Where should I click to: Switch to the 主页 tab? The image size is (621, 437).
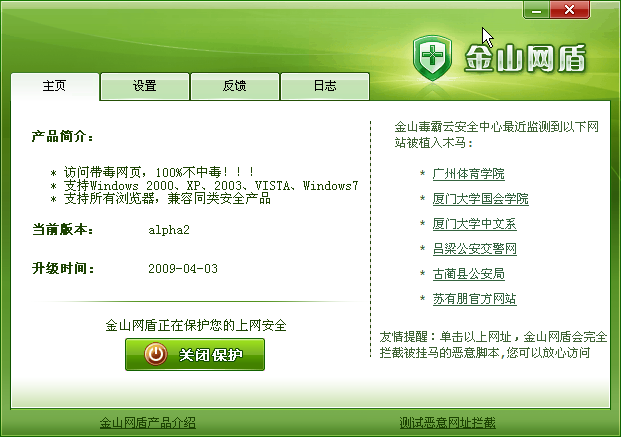pyautogui.click(x=55, y=86)
